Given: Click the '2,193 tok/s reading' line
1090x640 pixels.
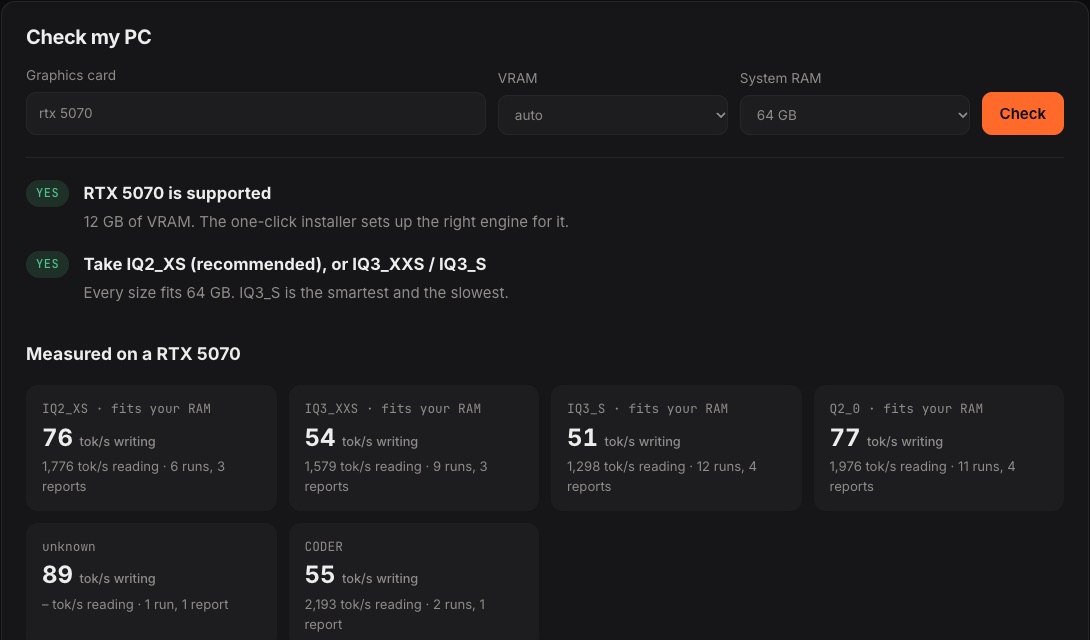Looking at the screenshot, I should (395, 614).
